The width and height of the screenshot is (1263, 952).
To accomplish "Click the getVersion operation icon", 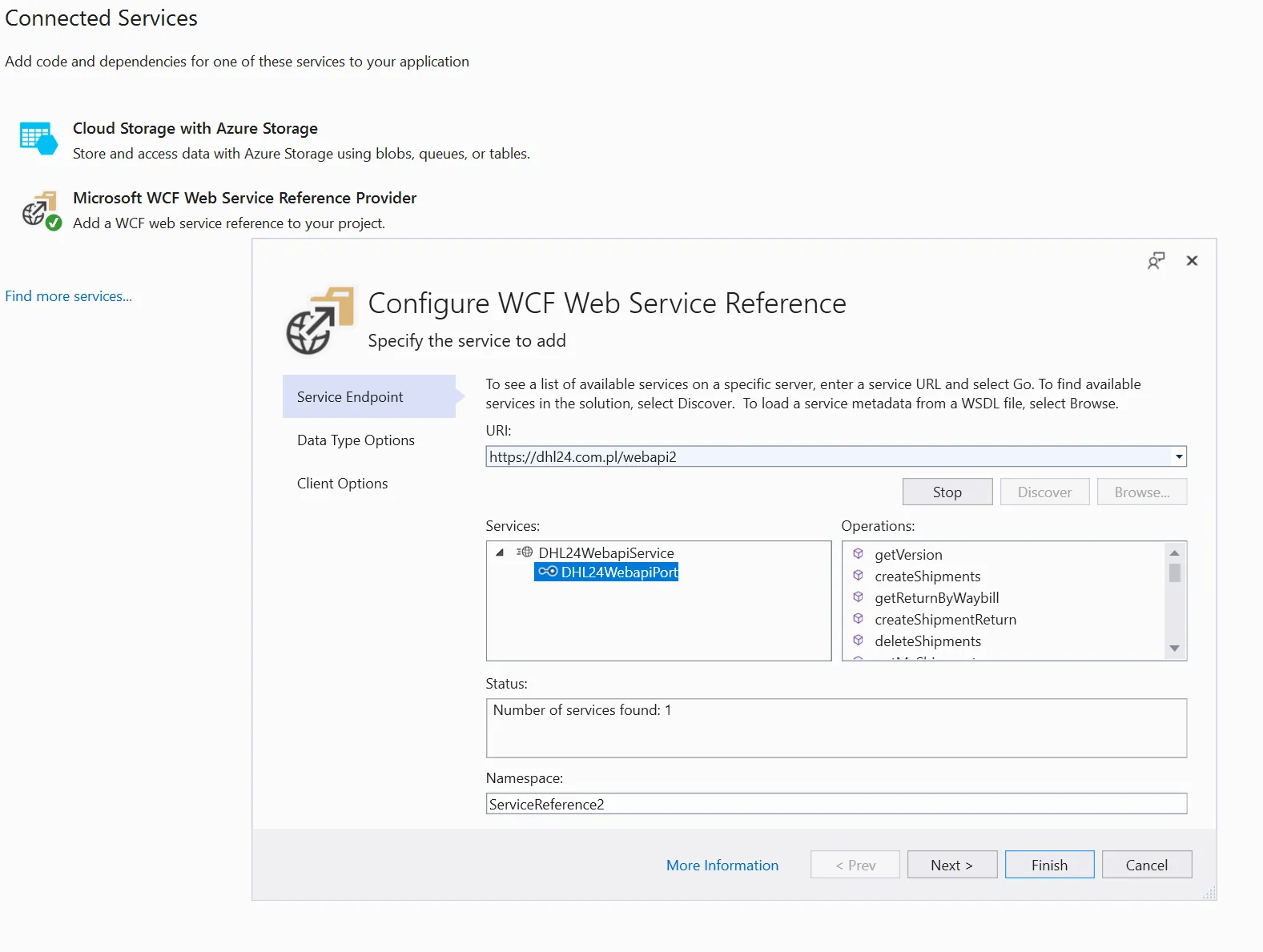I will pyautogui.click(x=858, y=554).
